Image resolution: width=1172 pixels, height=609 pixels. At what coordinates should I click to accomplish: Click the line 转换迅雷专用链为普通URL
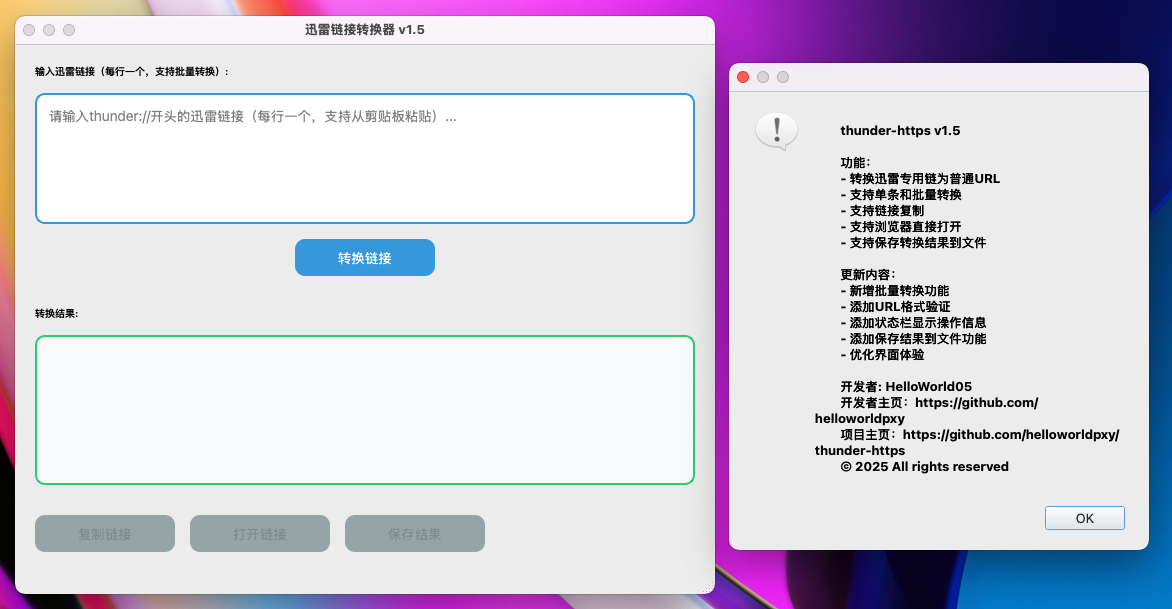click(x=920, y=179)
